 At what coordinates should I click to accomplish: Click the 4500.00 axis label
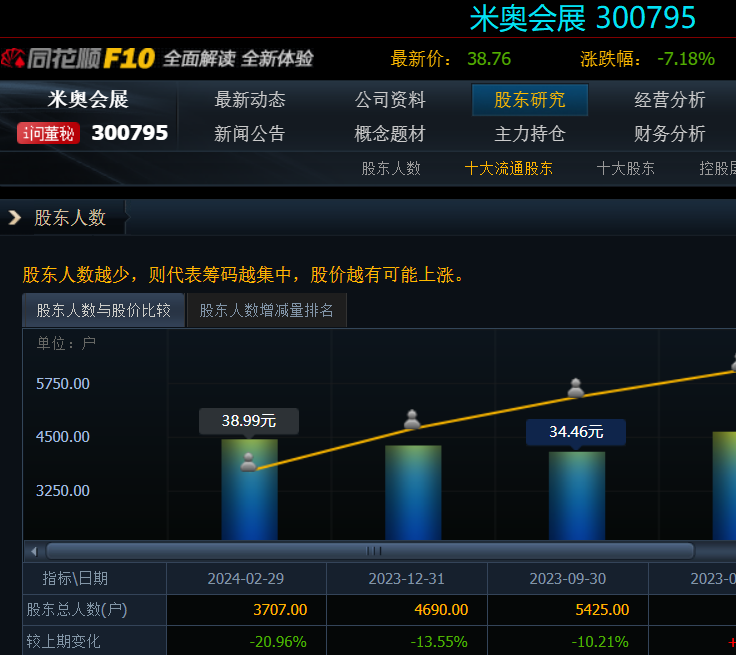click(63, 437)
